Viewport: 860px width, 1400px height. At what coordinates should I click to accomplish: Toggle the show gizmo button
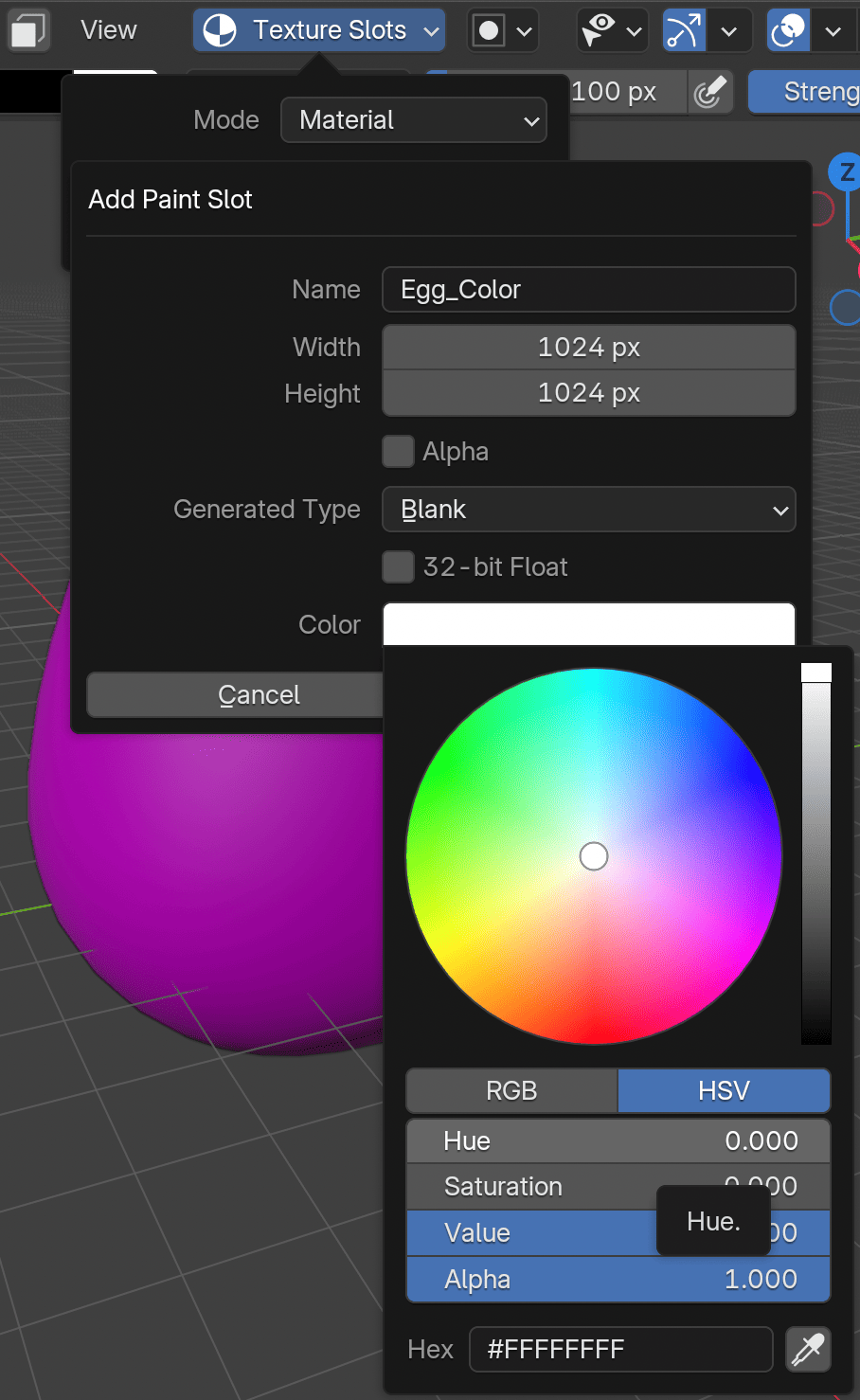coord(685,30)
